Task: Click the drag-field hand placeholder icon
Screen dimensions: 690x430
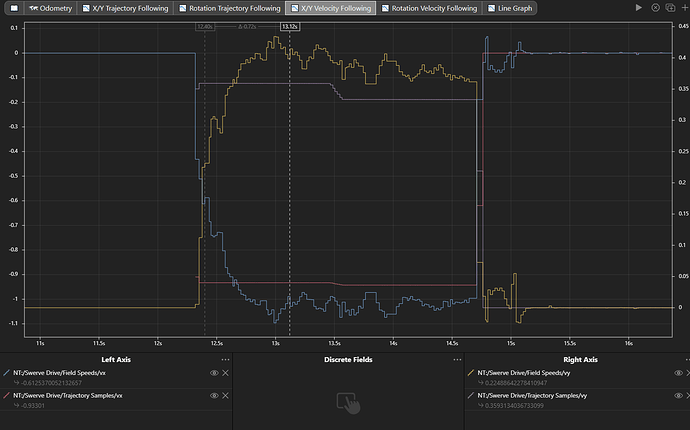Action: 348,403
